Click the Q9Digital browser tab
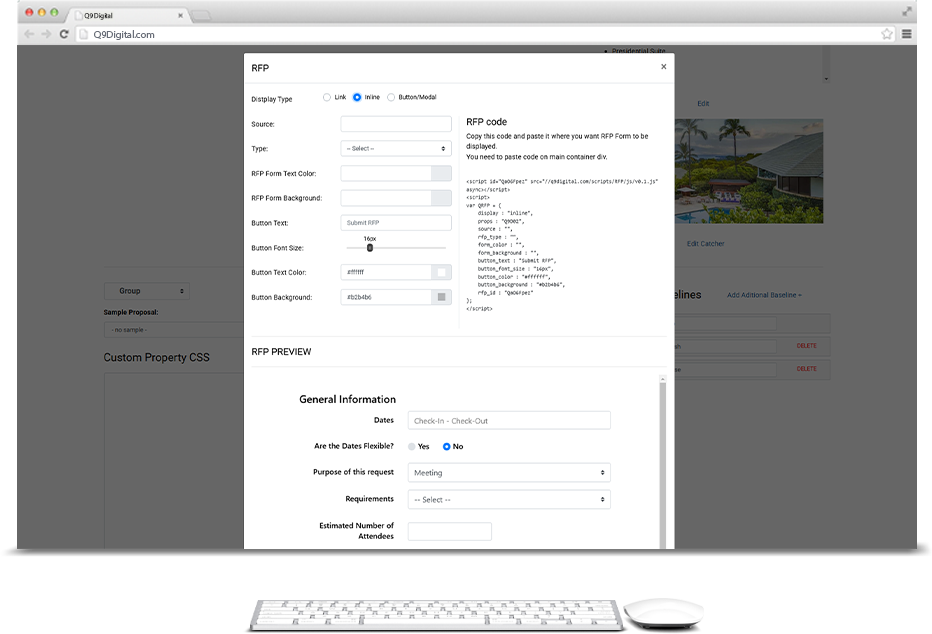Screen dimensions: 932x634 tap(126, 15)
